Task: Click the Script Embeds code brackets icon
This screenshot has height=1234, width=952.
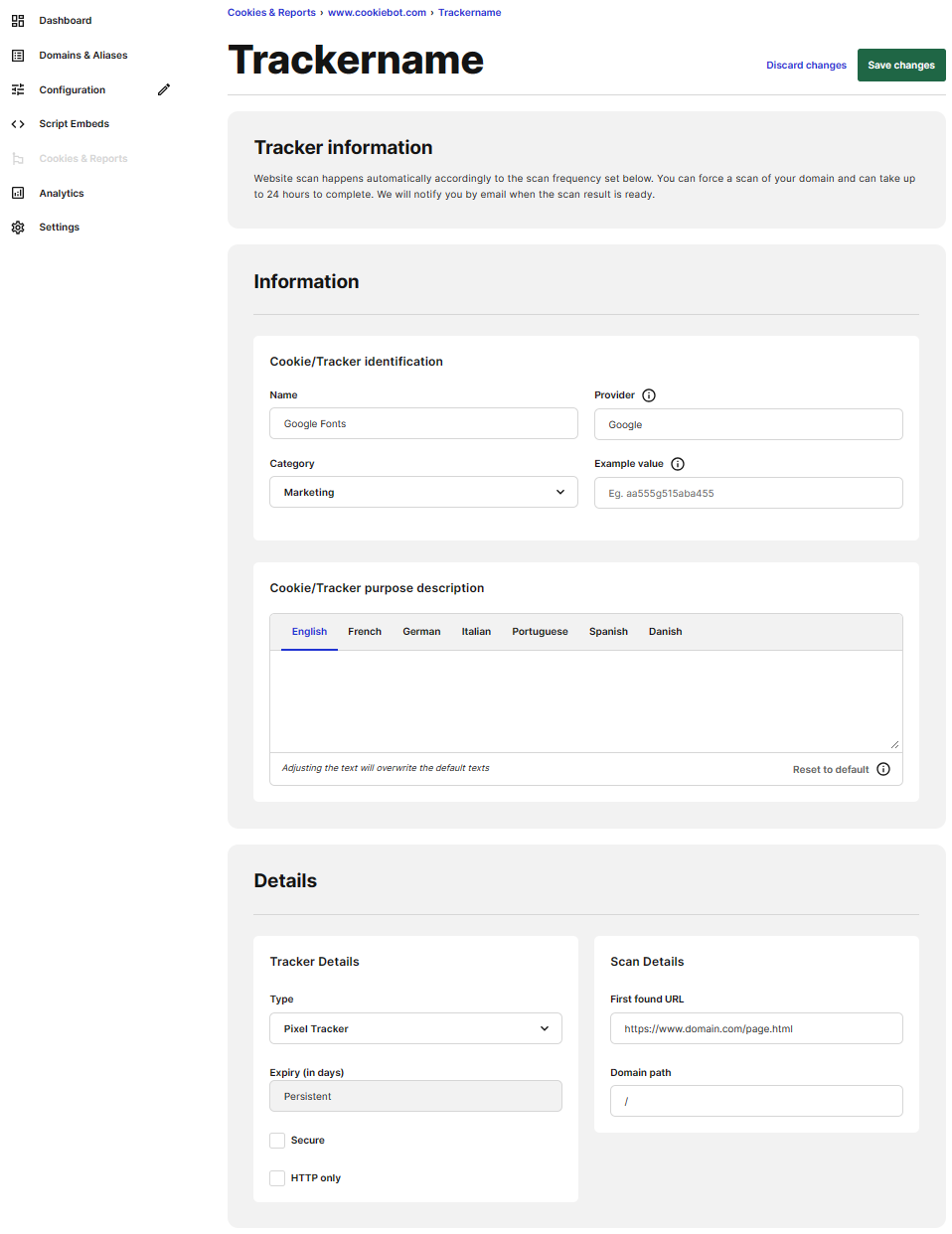Action: point(18,124)
